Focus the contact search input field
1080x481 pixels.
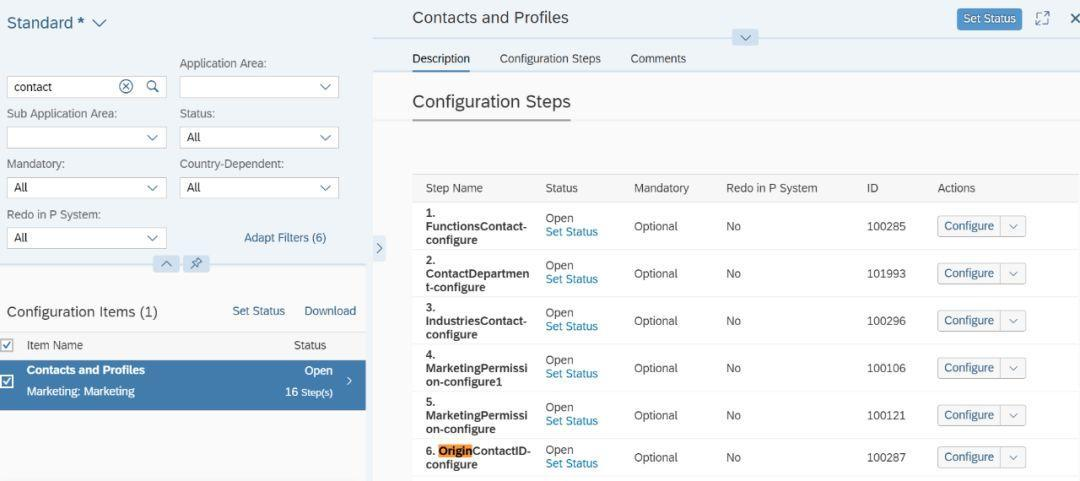(x=62, y=87)
